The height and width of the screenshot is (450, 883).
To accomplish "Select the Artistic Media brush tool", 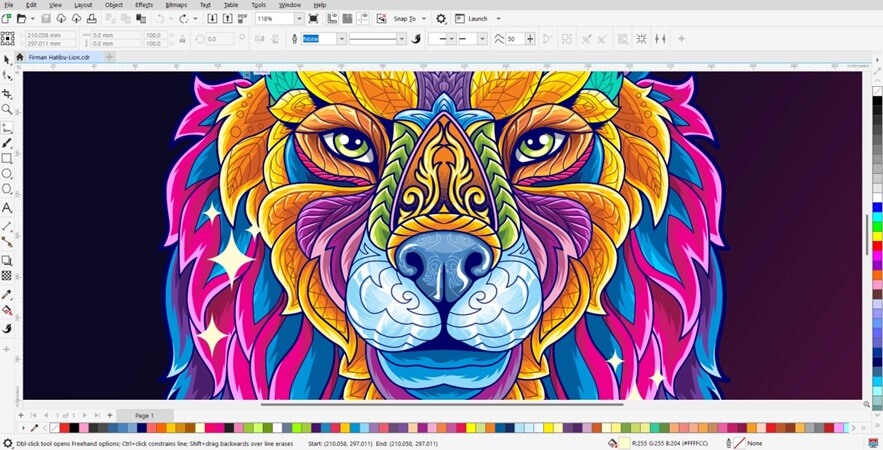I will point(7,144).
